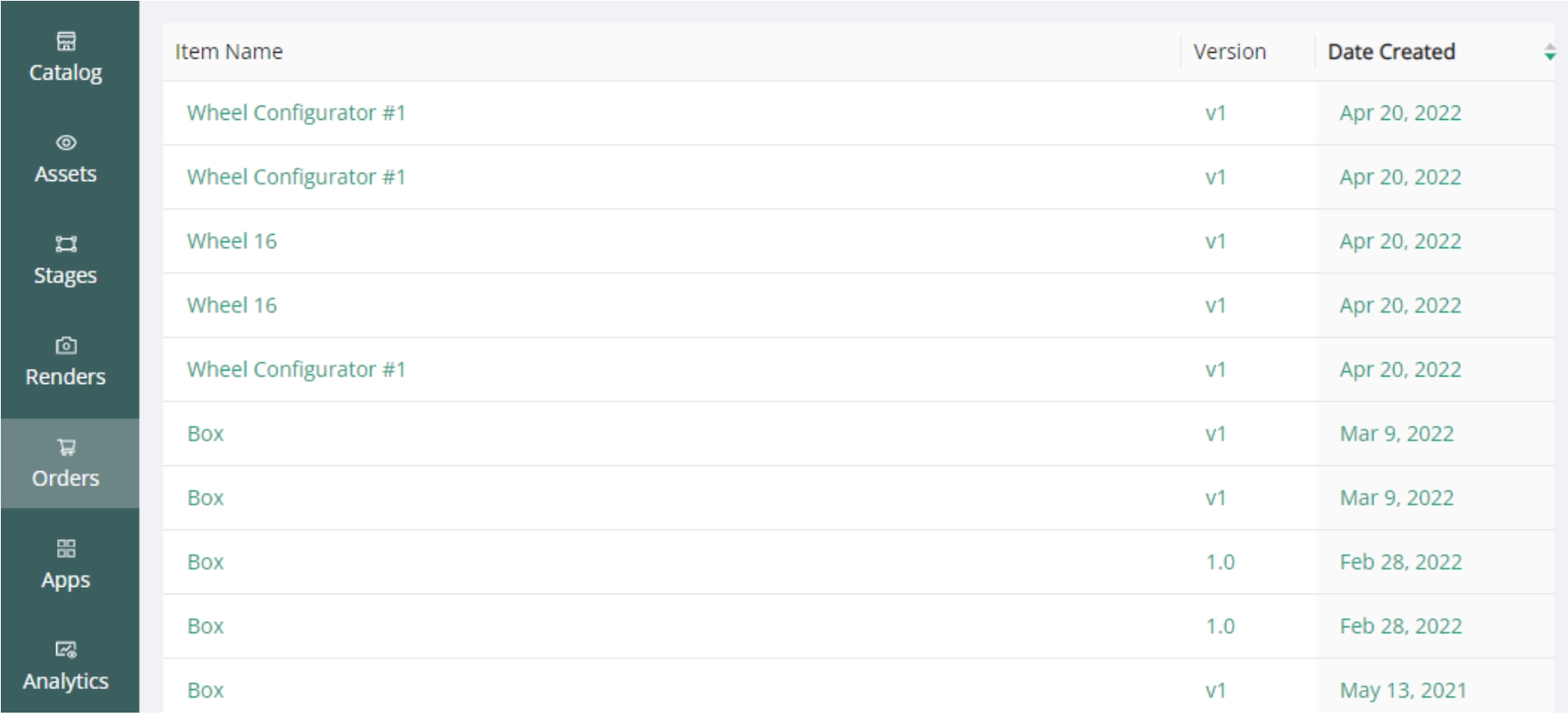Click the first Apr 20, 2022 date cell
The height and width of the screenshot is (721, 1568).
(x=1400, y=113)
